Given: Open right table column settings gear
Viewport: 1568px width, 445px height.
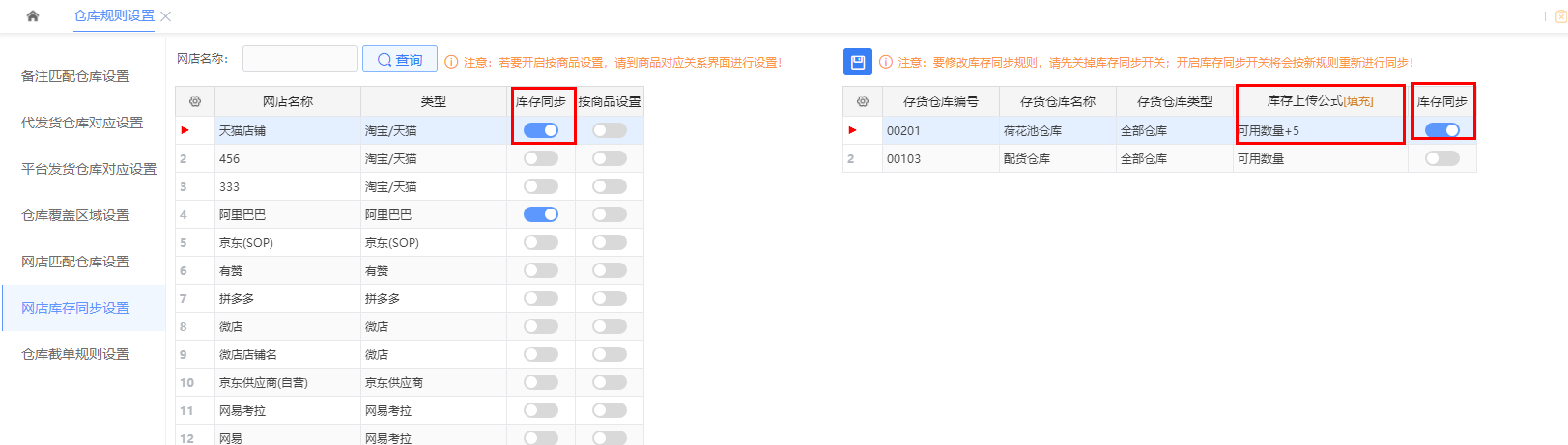Looking at the screenshot, I should coord(863,101).
